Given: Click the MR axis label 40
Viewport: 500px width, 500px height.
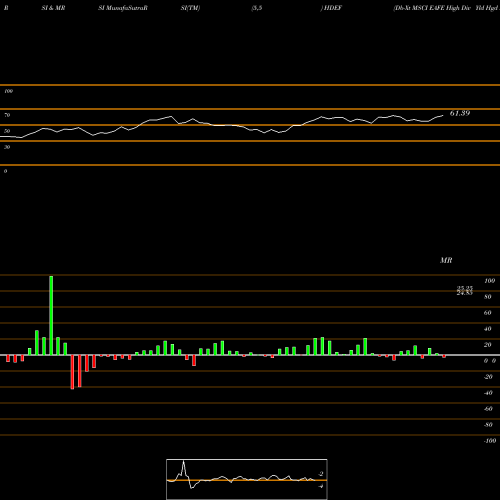Looking at the screenshot, I should click(x=487, y=329).
